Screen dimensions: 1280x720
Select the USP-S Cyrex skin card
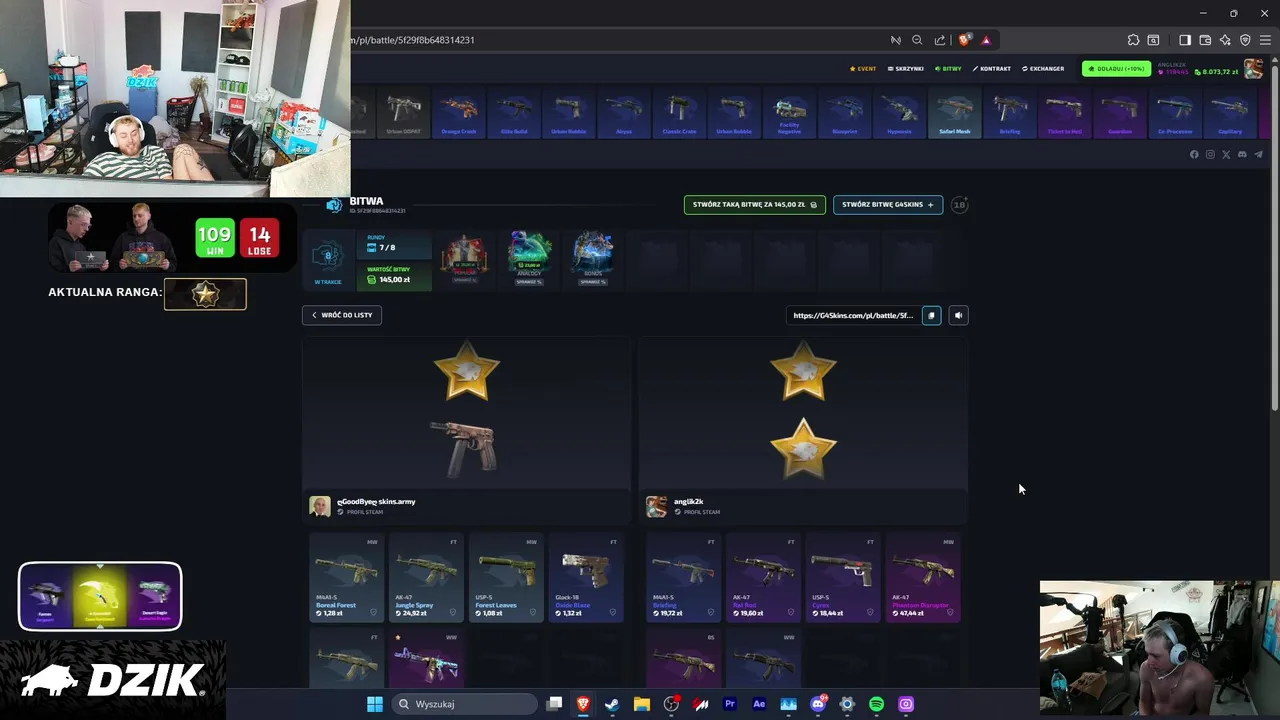pos(843,578)
